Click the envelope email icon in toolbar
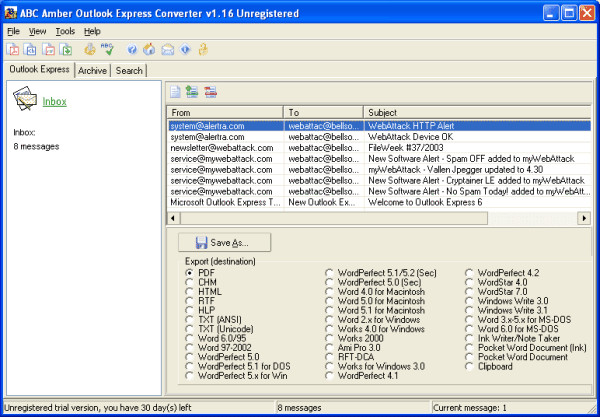600x417 pixels. point(168,49)
